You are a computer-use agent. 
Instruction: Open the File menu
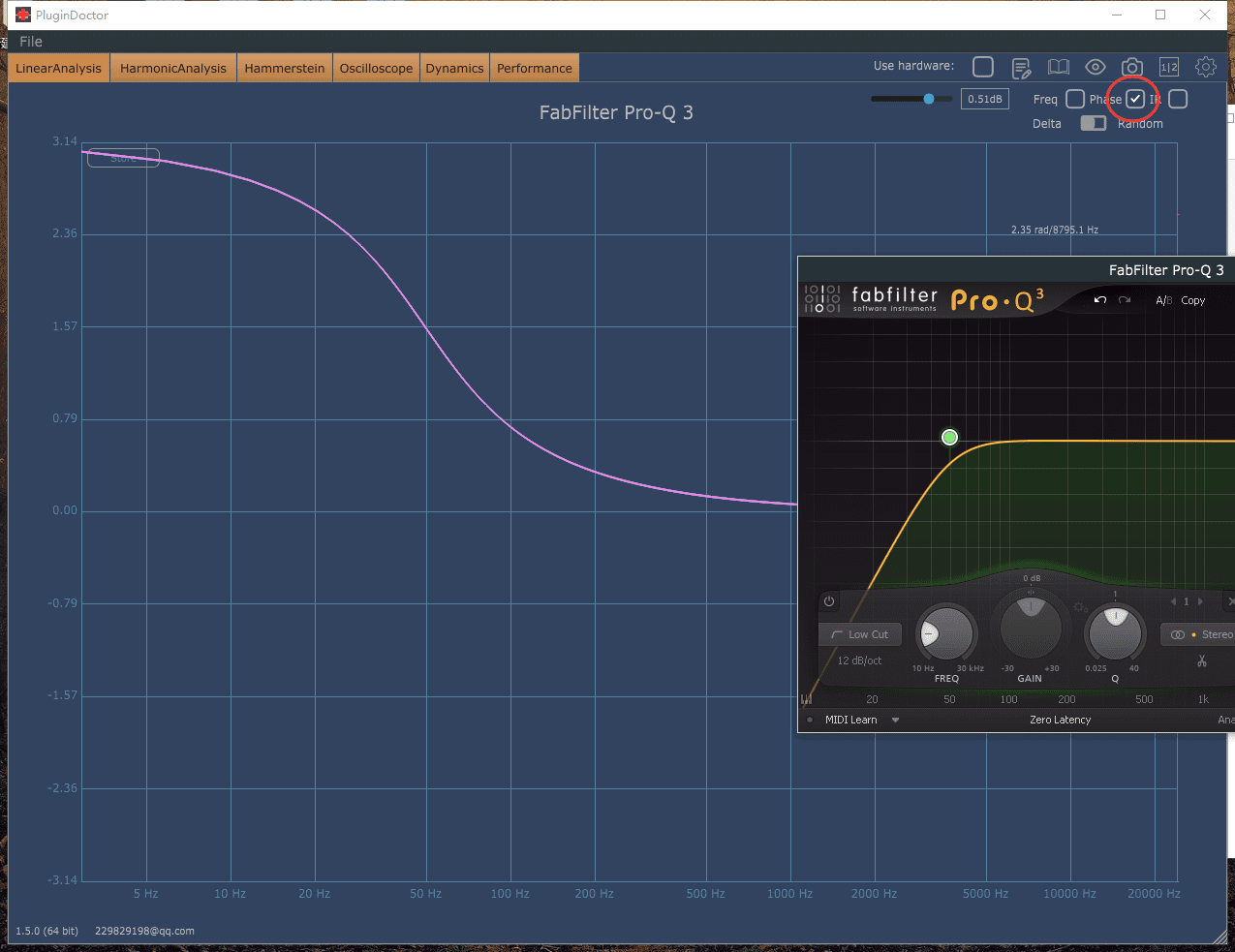31,42
